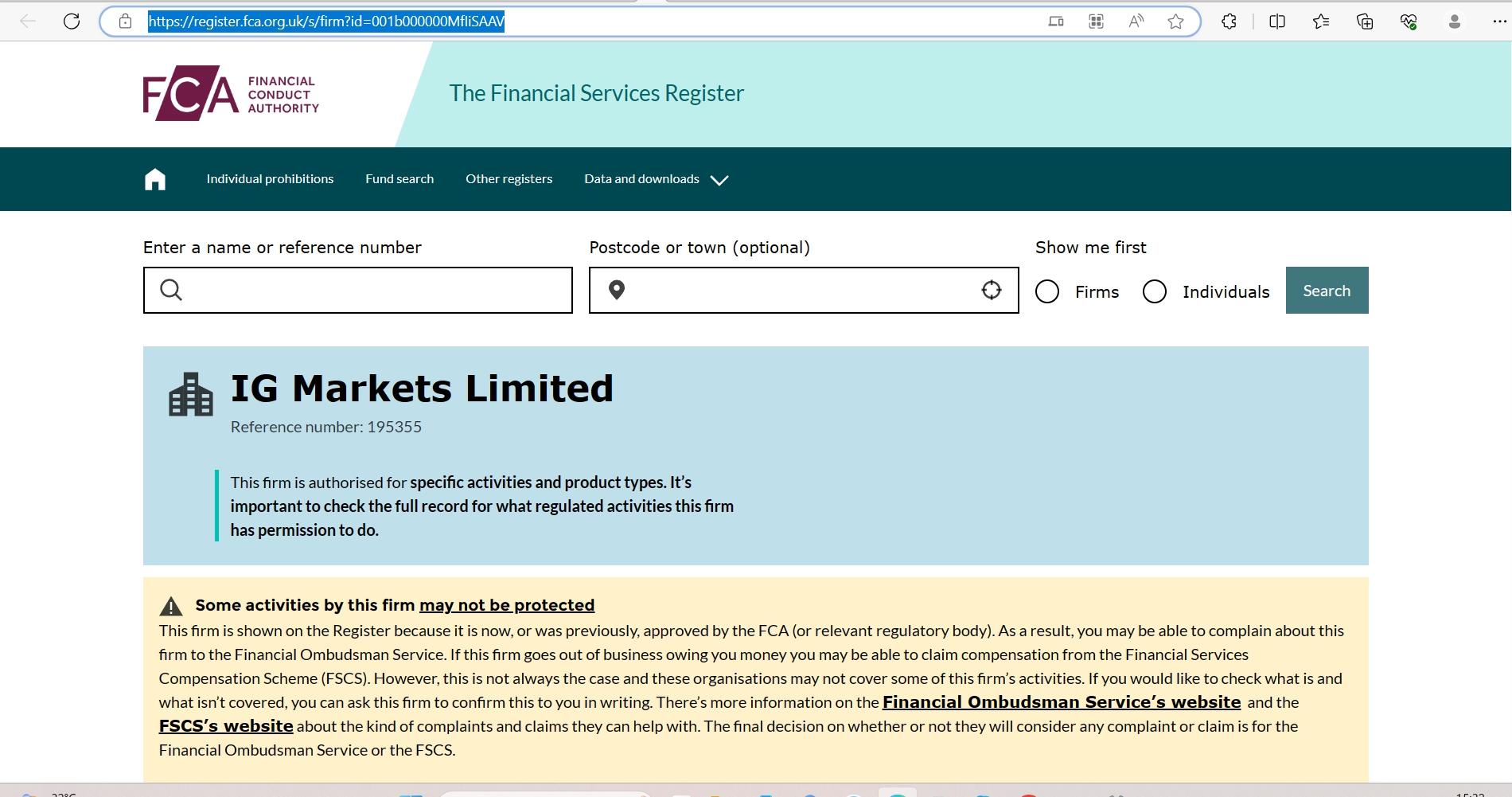Open Collections icon in toolbar
The width and height of the screenshot is (1512, 797).
point(1365,21)
